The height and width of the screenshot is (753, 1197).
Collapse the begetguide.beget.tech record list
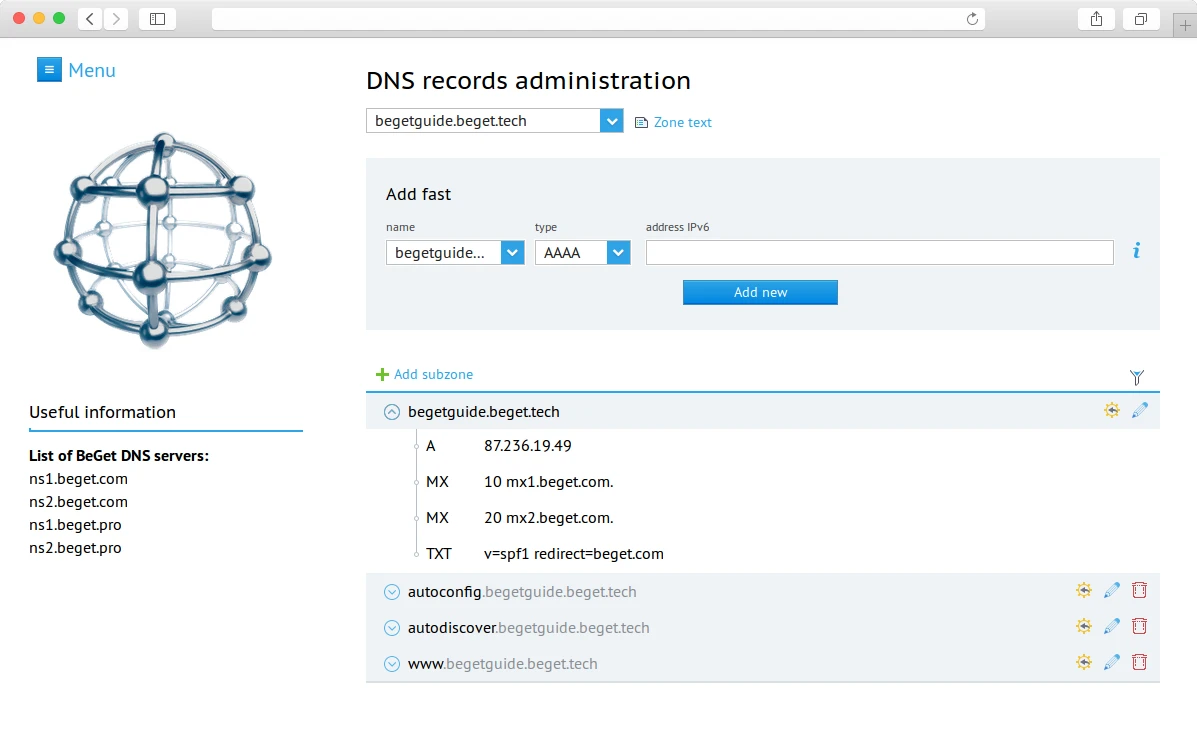pos(391,411)
